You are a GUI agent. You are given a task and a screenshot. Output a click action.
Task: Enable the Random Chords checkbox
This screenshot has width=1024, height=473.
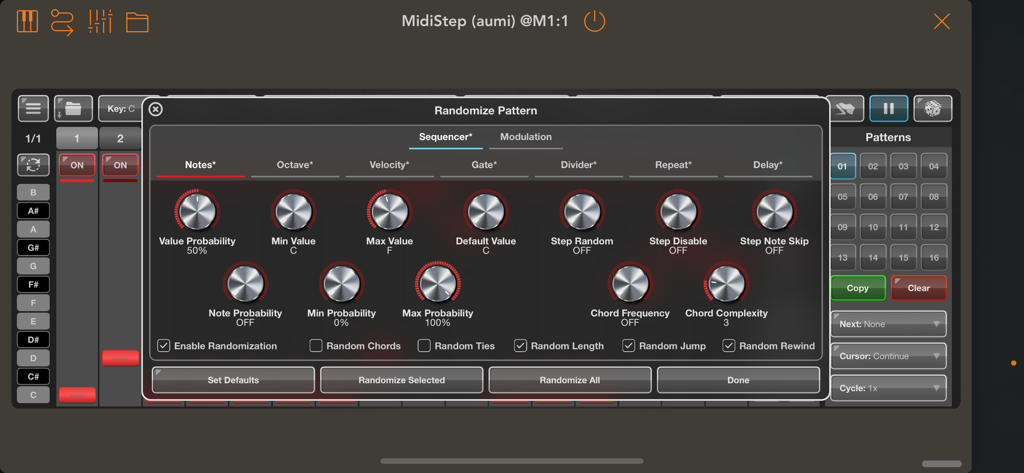[x=316, y=346]
